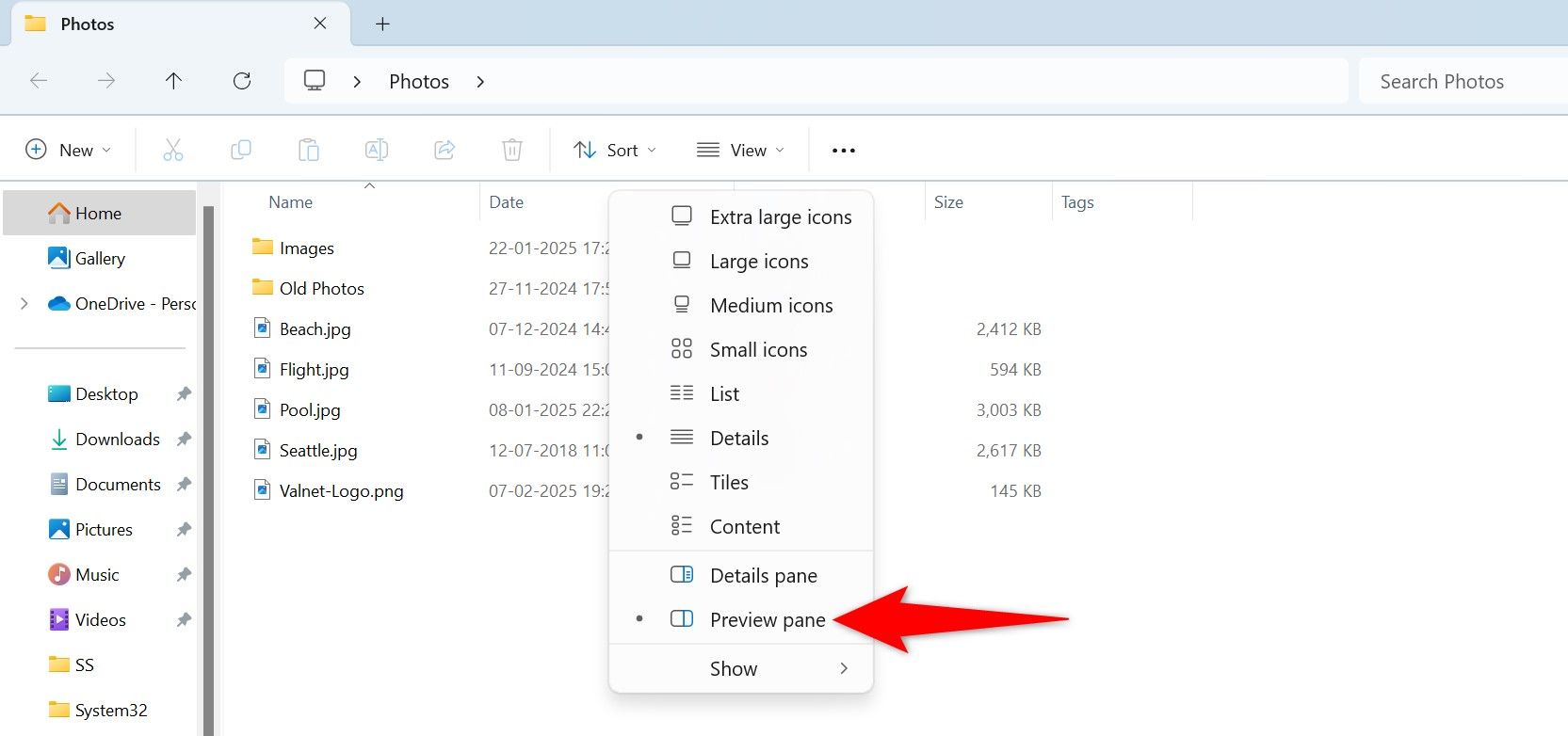Toggle the Preview pane option

tap(767, 619)
